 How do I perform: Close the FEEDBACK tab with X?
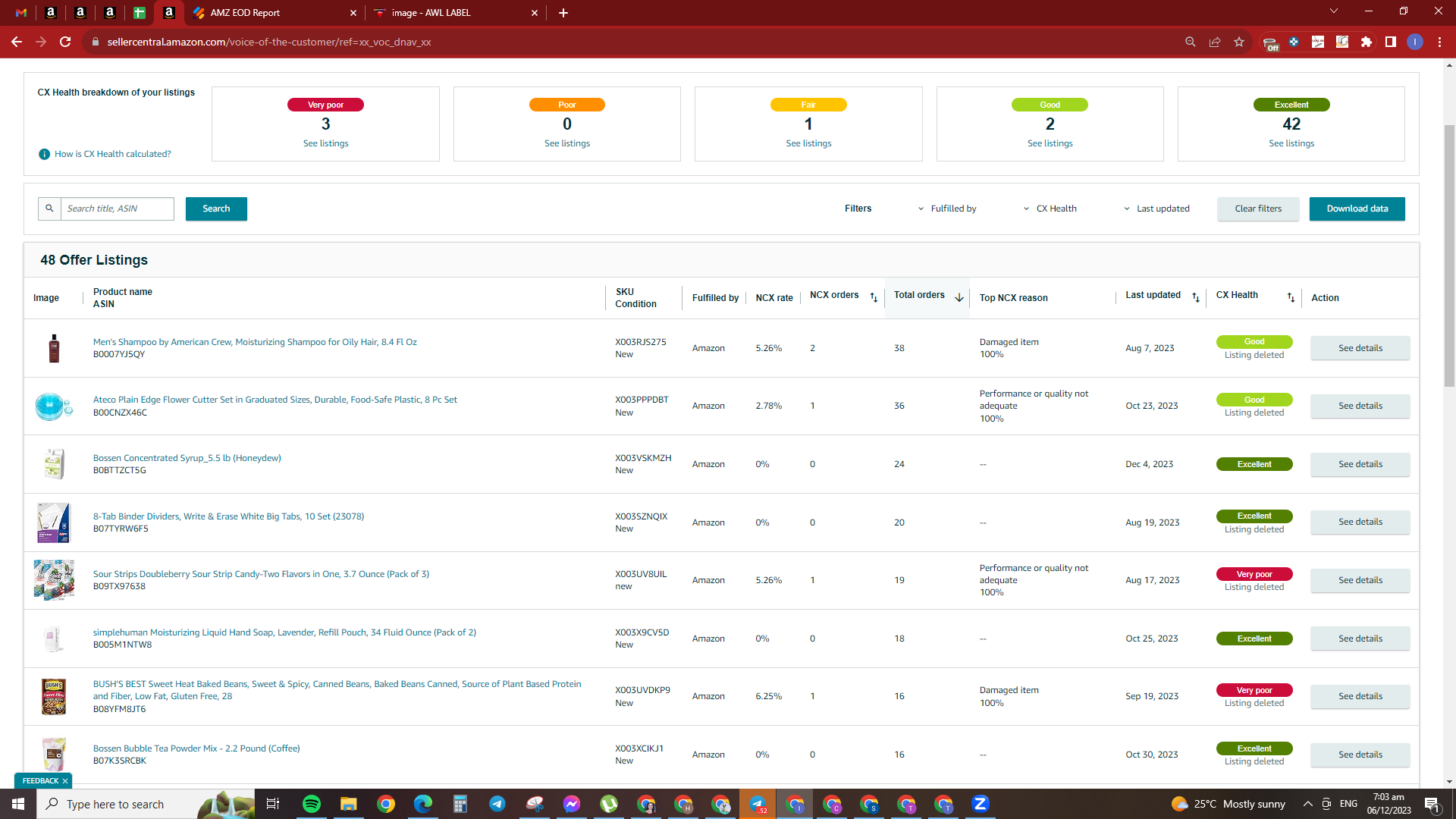[x=65, y=781]
